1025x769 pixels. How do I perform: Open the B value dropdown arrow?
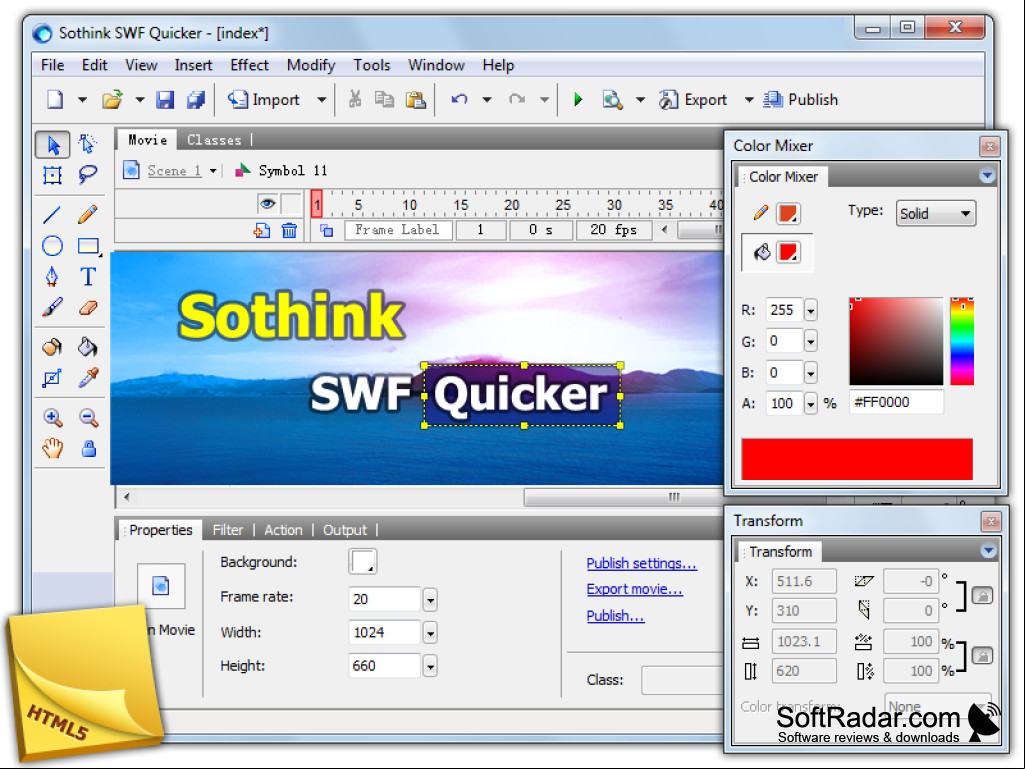coord(811,373)
